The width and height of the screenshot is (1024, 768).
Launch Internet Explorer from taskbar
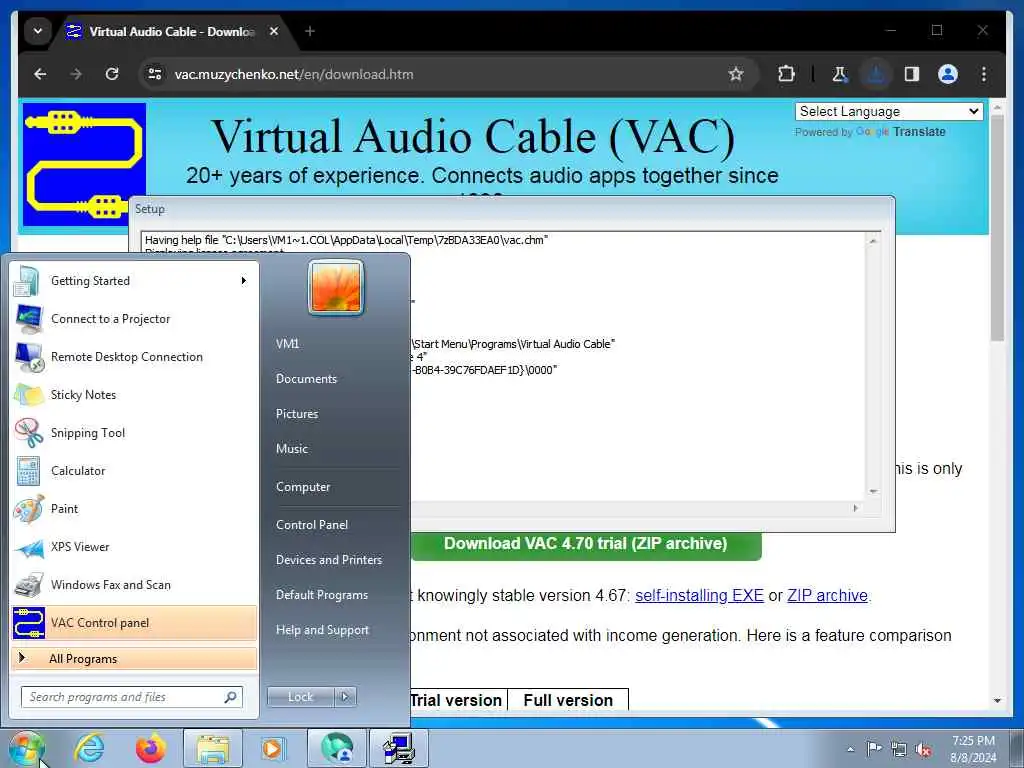pyautogui.click(x=89, y=748)
